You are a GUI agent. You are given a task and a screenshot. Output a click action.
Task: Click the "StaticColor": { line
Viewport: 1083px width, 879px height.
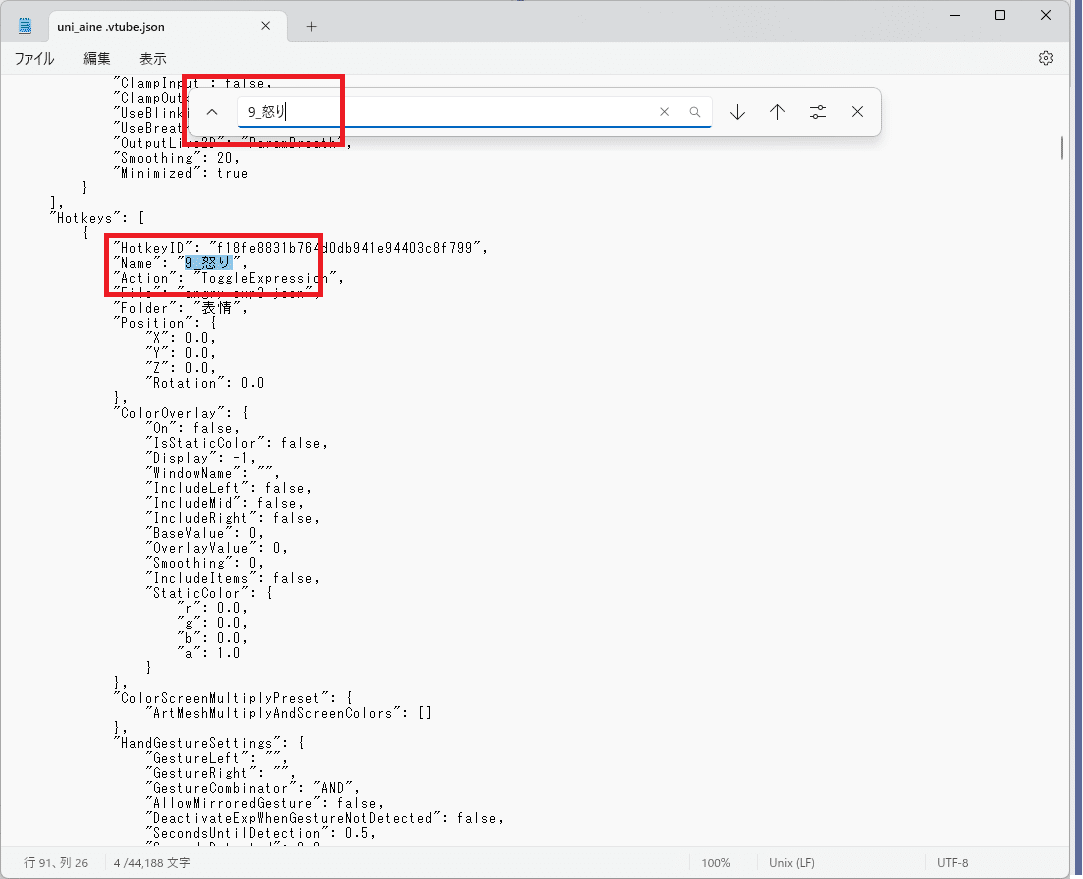coord(209,593)
